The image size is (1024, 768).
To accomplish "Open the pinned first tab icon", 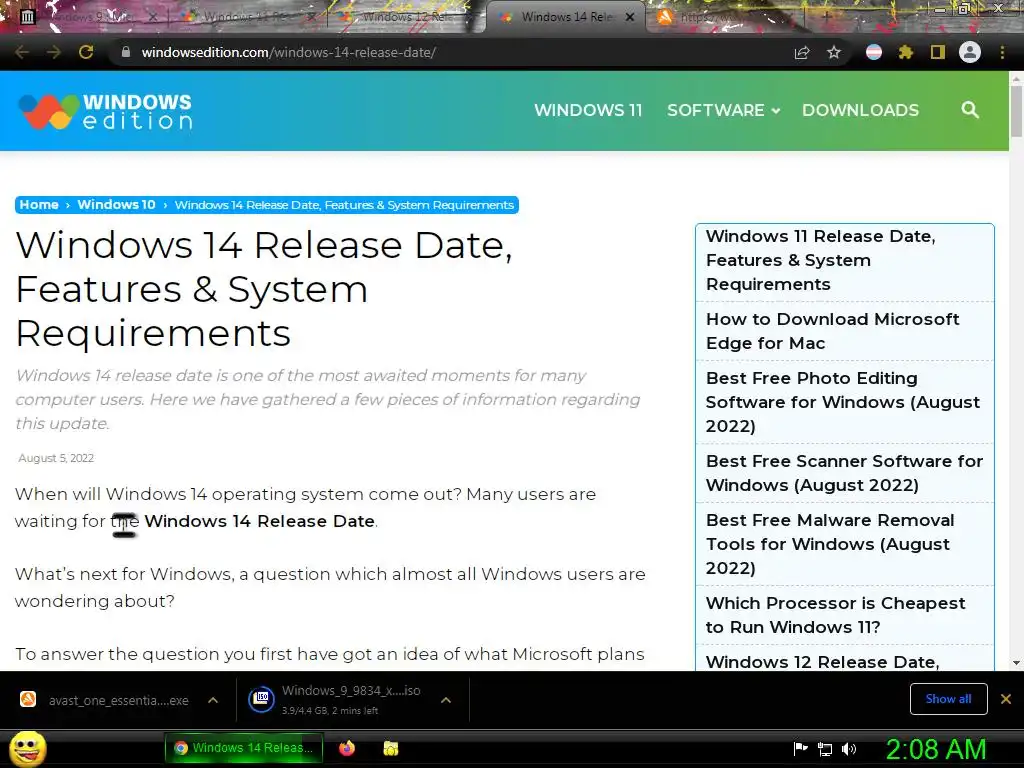I will (x=27, y=17).
